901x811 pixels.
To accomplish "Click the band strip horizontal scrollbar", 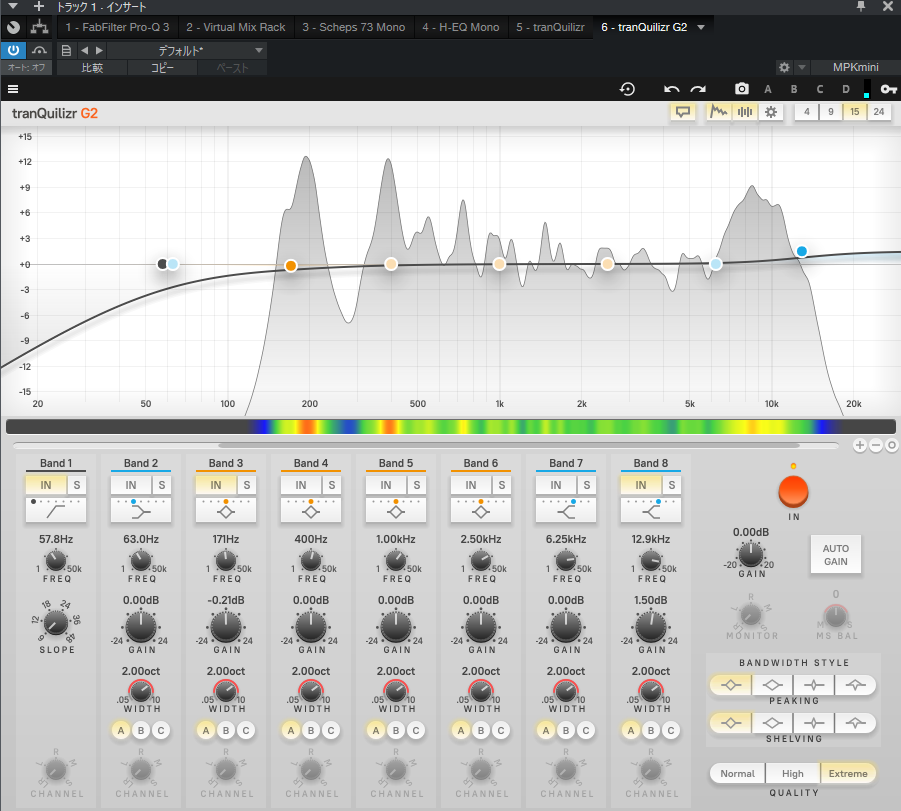I will (509, 445).
